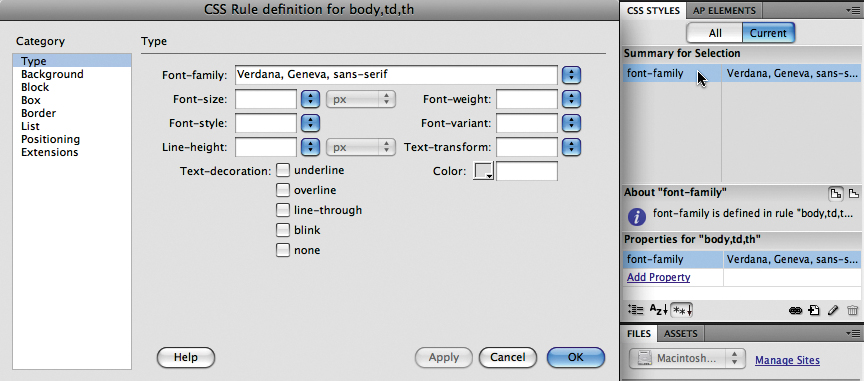Select the Background category
The width and height of the screenshot is (864, 381).
tap(72, 74)
